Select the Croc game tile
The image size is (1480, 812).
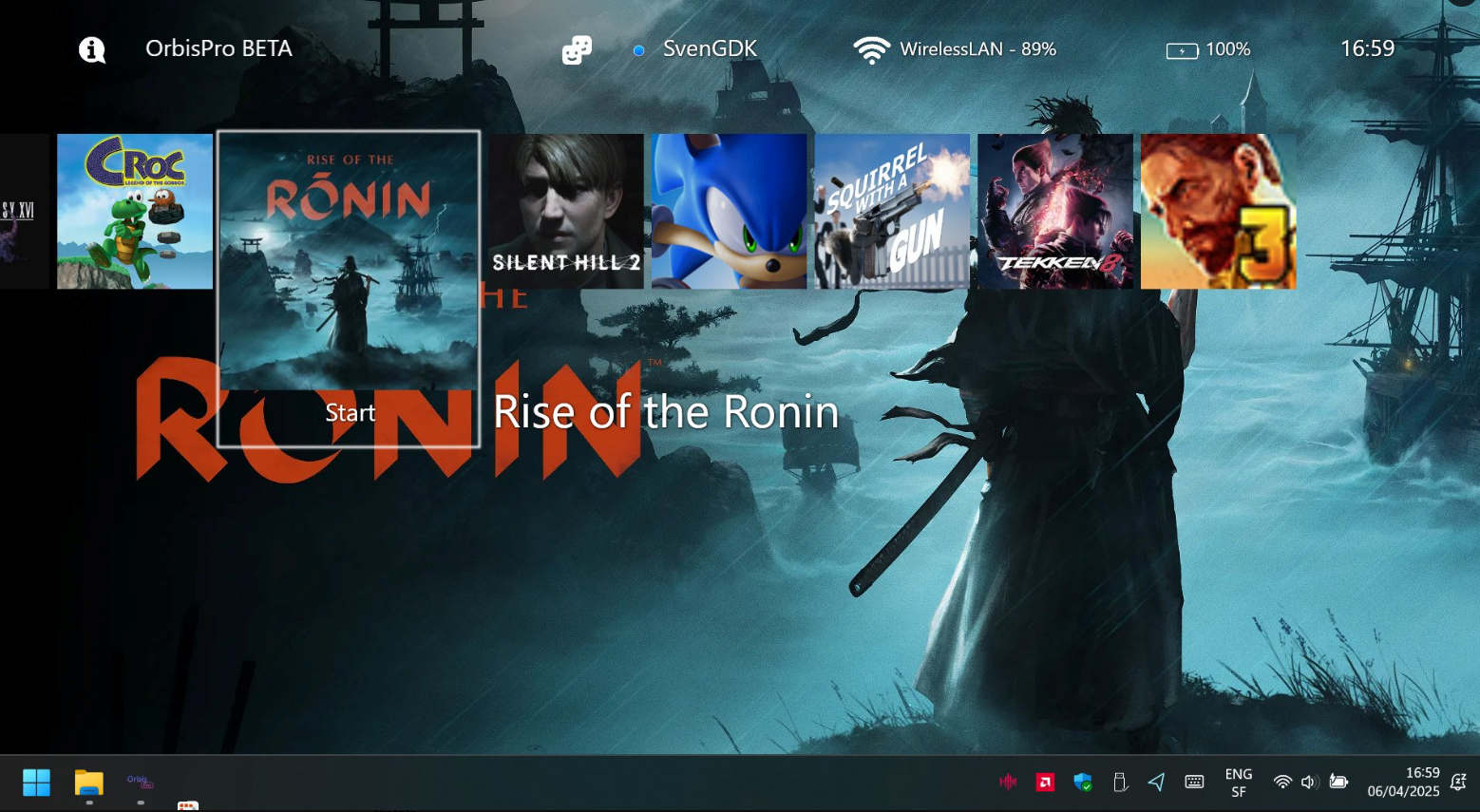[x=135, y=211]
